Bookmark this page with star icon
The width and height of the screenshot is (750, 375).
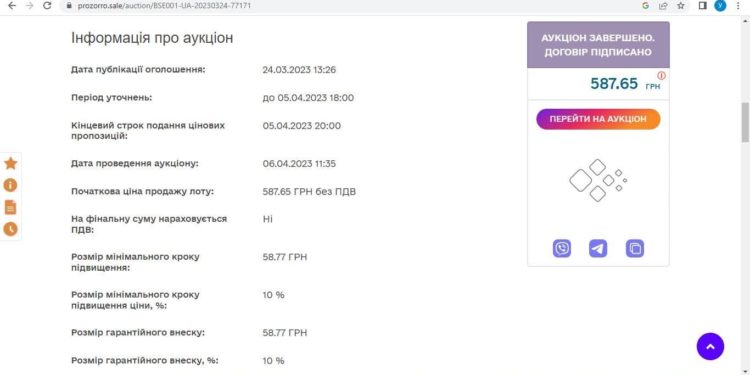pyautogui.click(x=680, y=6)
